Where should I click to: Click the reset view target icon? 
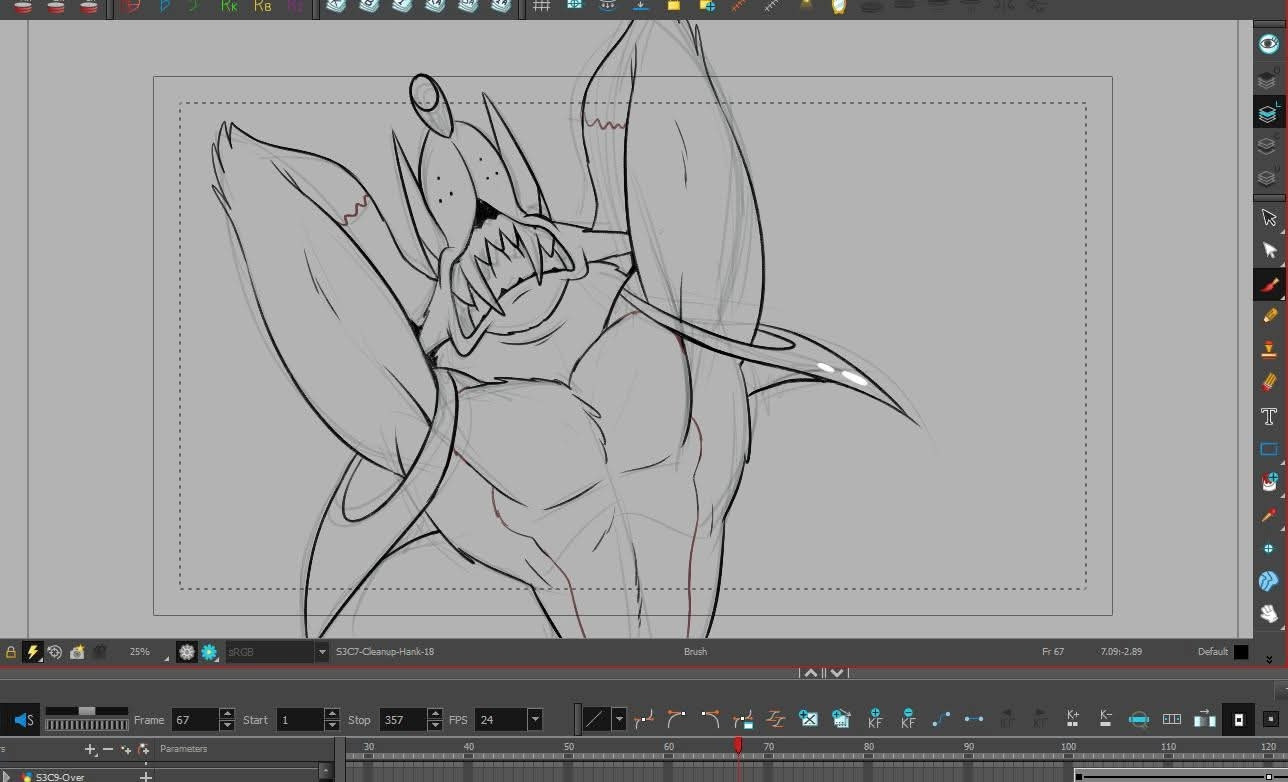coord(55,652)
